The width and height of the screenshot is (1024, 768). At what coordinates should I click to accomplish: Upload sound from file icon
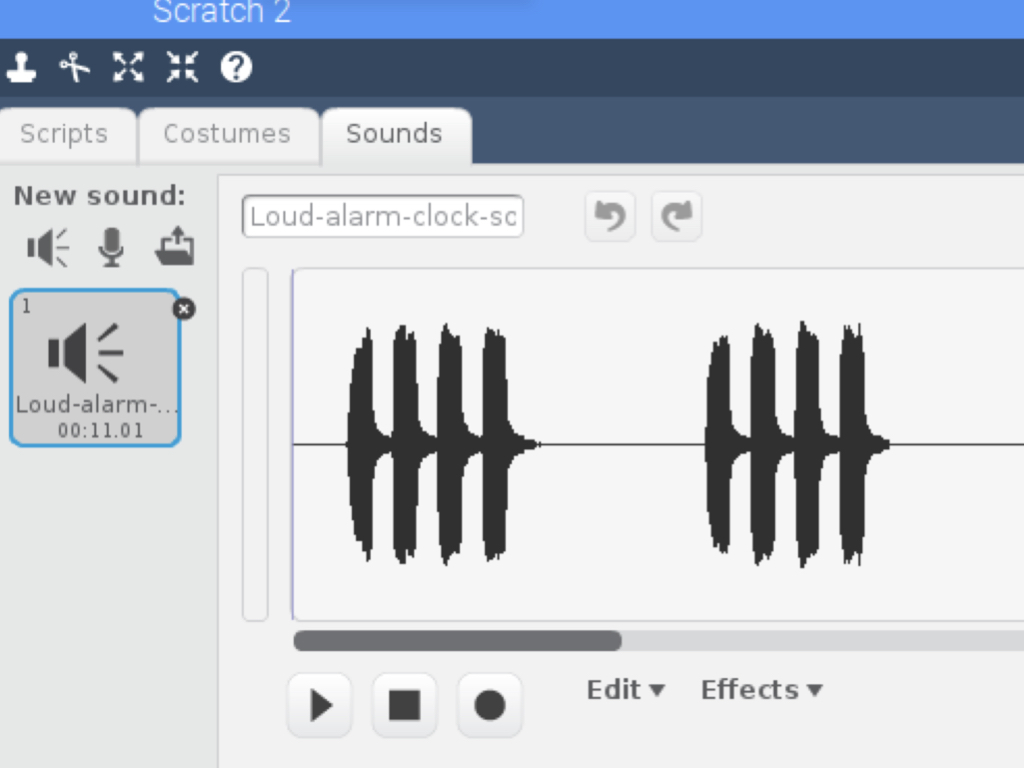pos(175,246)
